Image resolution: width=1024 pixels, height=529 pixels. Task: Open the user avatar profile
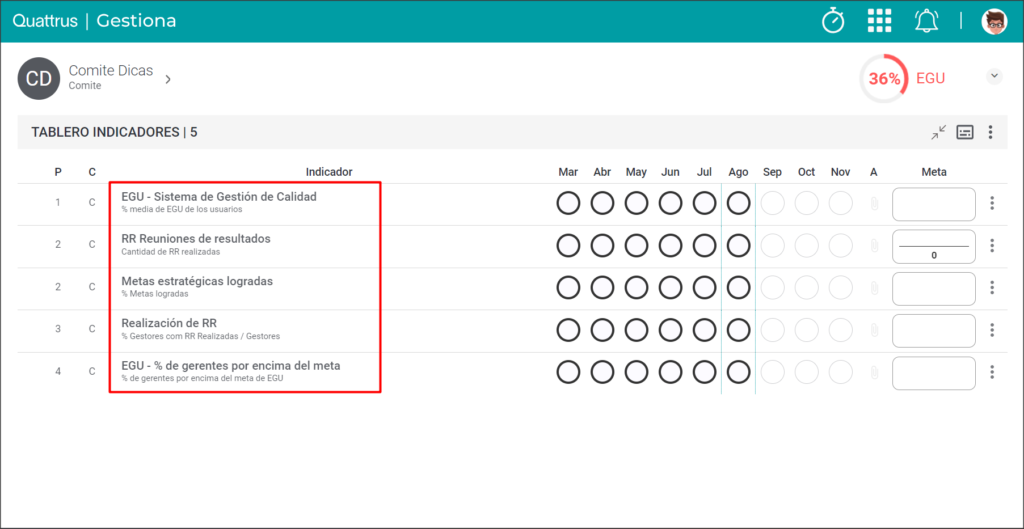994,21
